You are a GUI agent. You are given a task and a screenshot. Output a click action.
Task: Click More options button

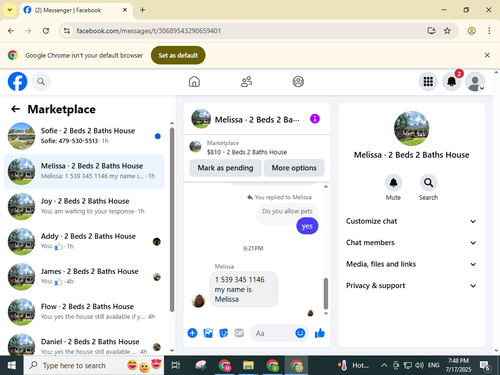click(x=294, y=168)
